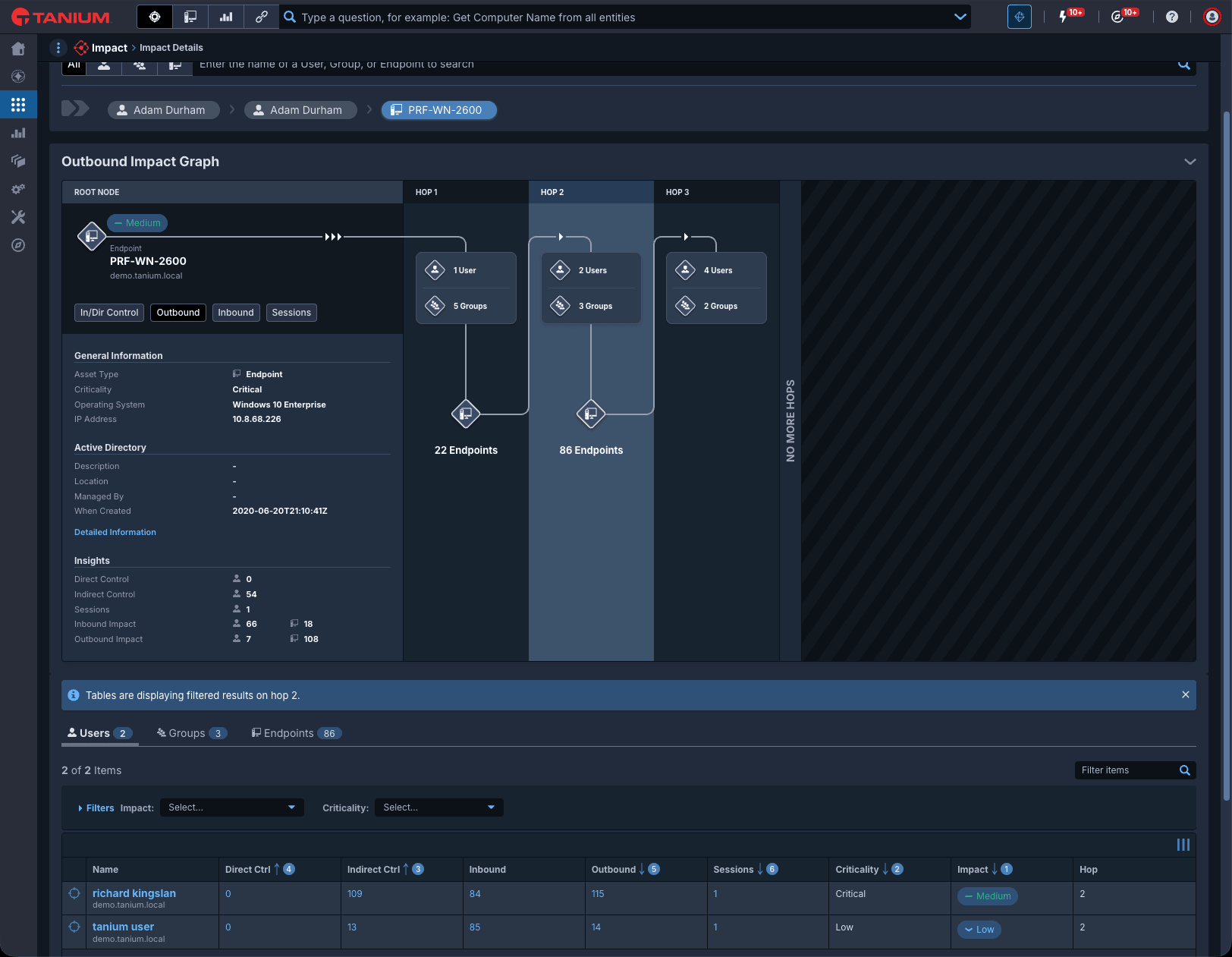Click the 5 Groups card in Hop 1

pyautogui.click(x=466, y=306)
